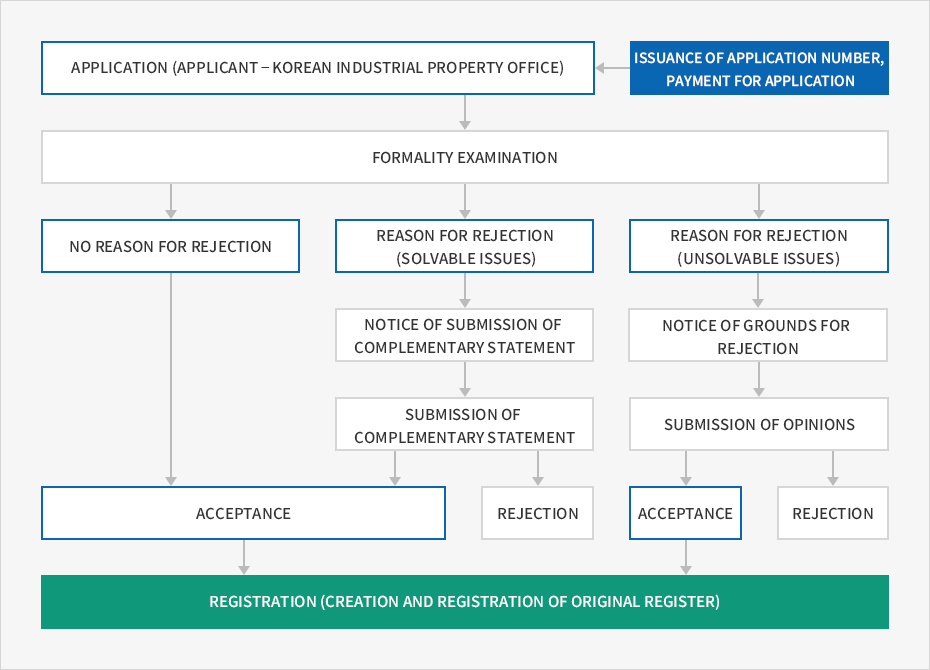Select the Issuance of Application Number blue box
930x670 pixels.
pyautogui.click(x=759, y=68)
